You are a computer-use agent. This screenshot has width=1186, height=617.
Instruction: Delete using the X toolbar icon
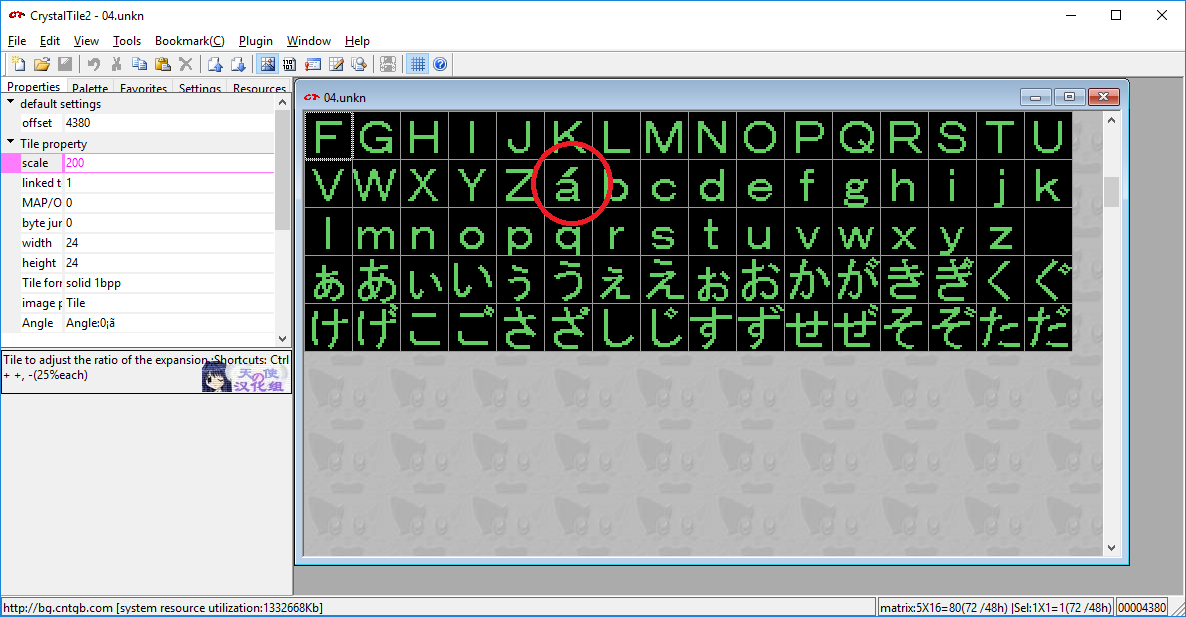(x=185, y=64)
